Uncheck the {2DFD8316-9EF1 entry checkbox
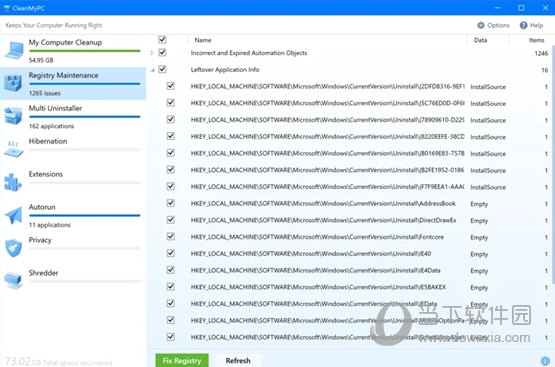 [171, 86]
